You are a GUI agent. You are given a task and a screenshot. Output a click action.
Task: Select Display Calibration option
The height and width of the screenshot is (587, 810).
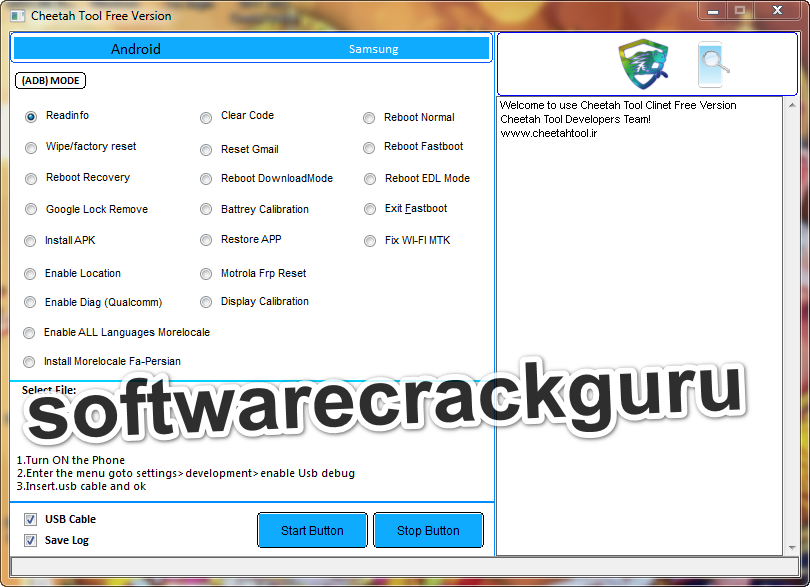206,302
